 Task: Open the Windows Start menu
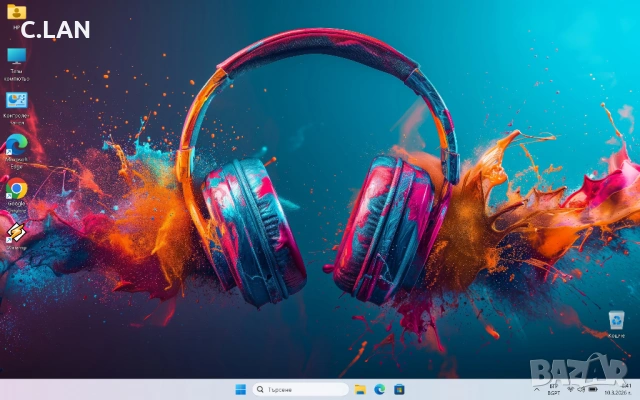pyautogui.click(x=240, y=389)
